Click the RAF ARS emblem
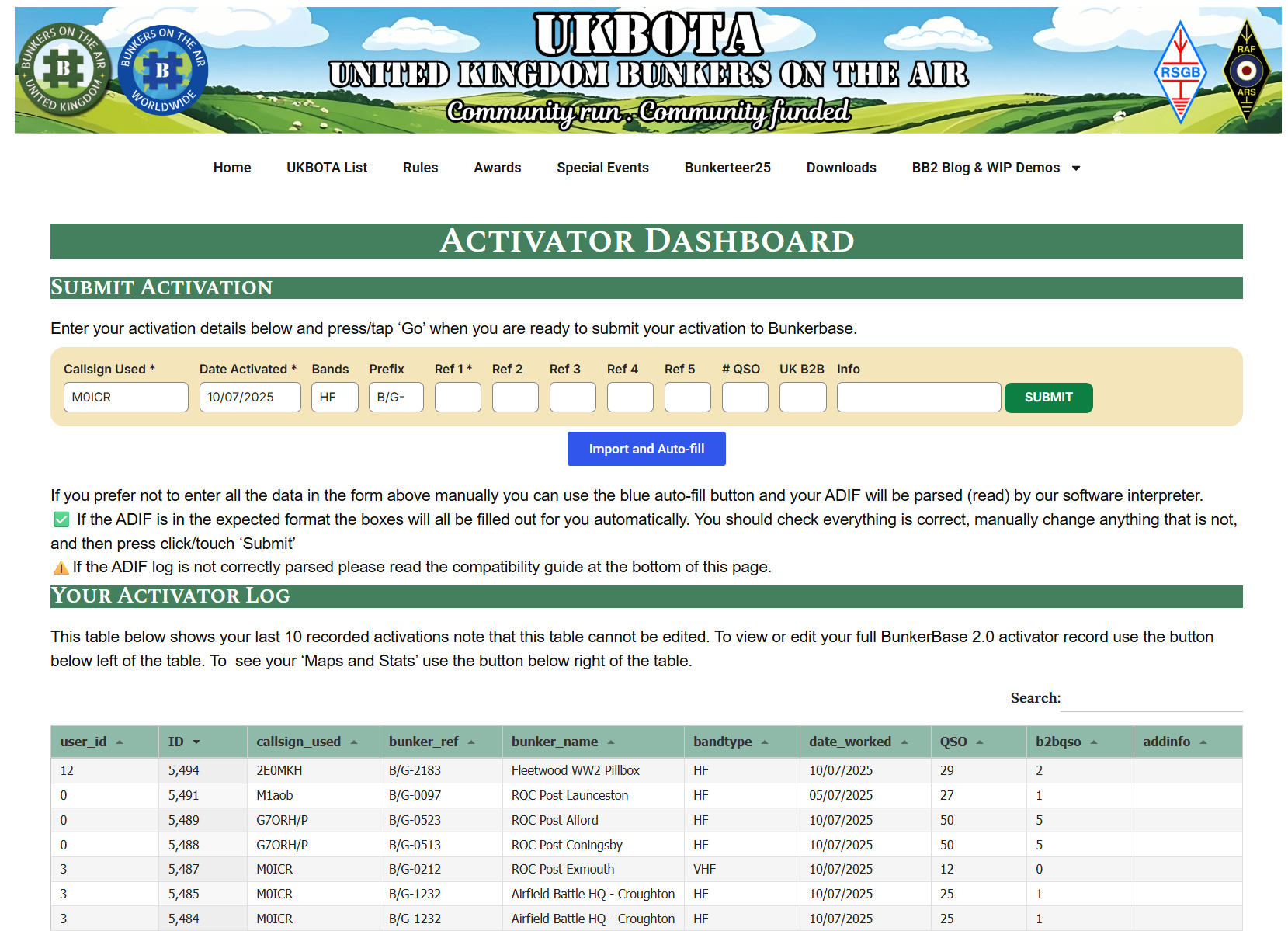 [x=1246, y=71]
